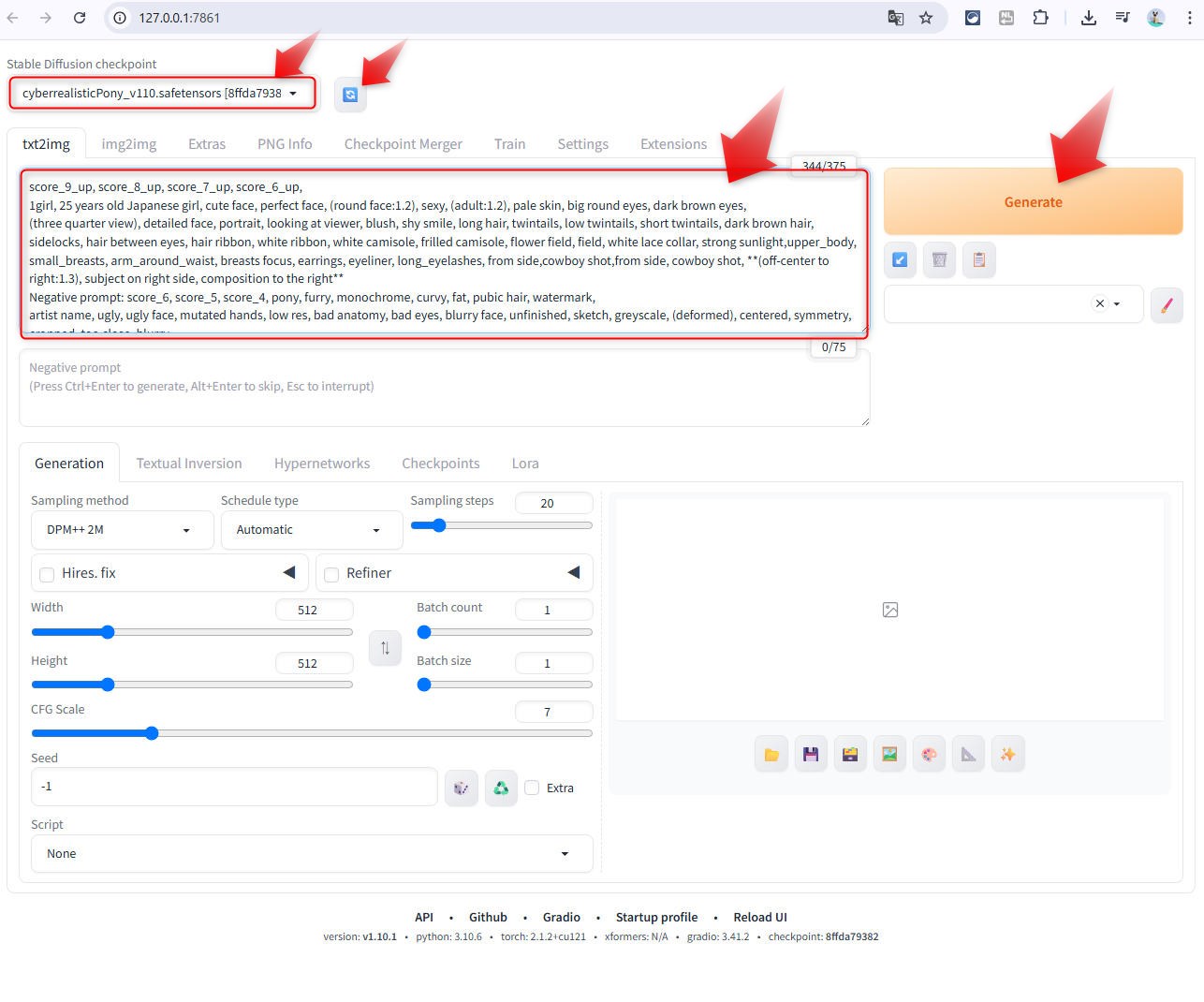Enable the Refiner checkbox
1204x1002 pixels.
coord(331,574)
